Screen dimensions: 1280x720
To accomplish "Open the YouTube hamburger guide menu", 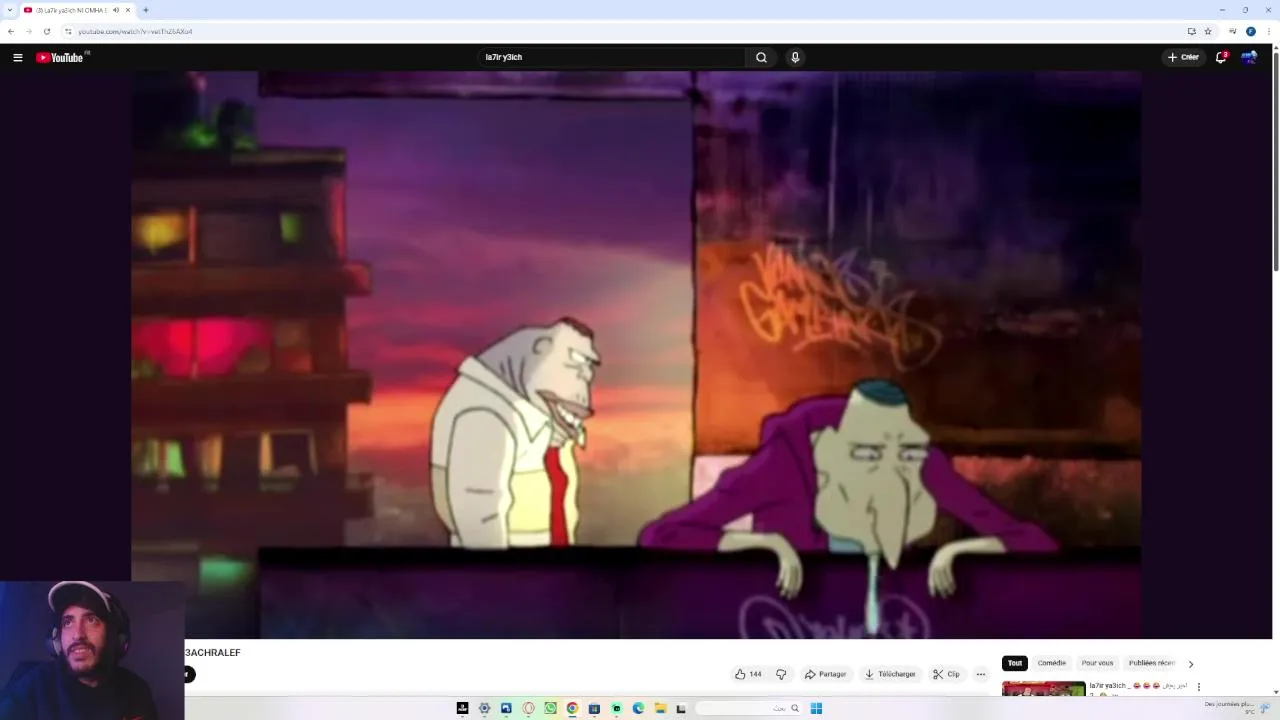I will pyautogui.click(x=17, y=57).
